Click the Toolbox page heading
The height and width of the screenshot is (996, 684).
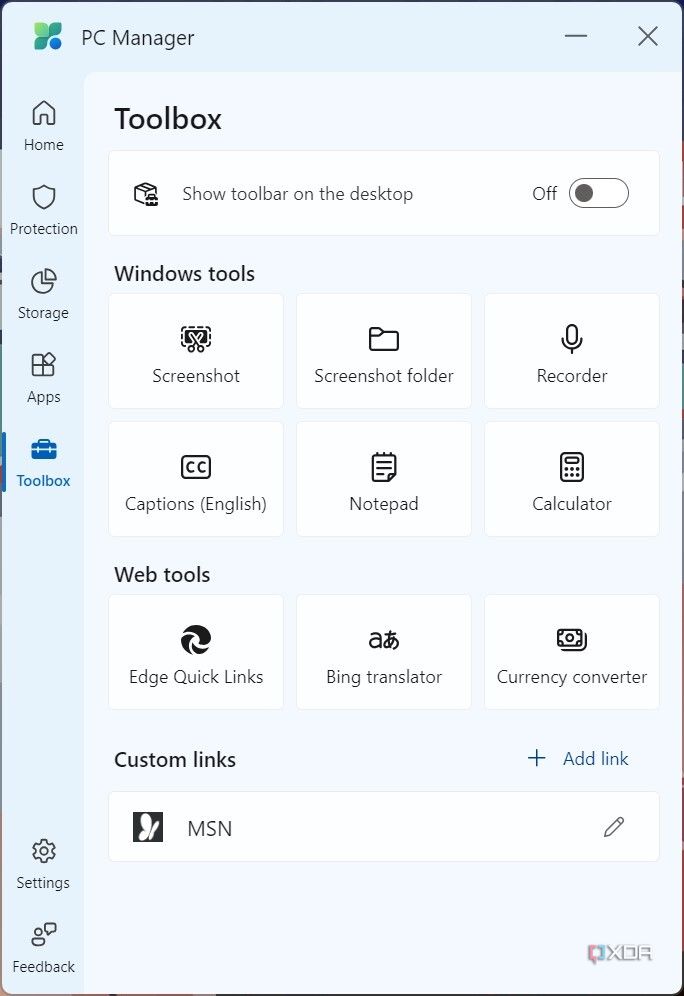click(x=168, y=119)
